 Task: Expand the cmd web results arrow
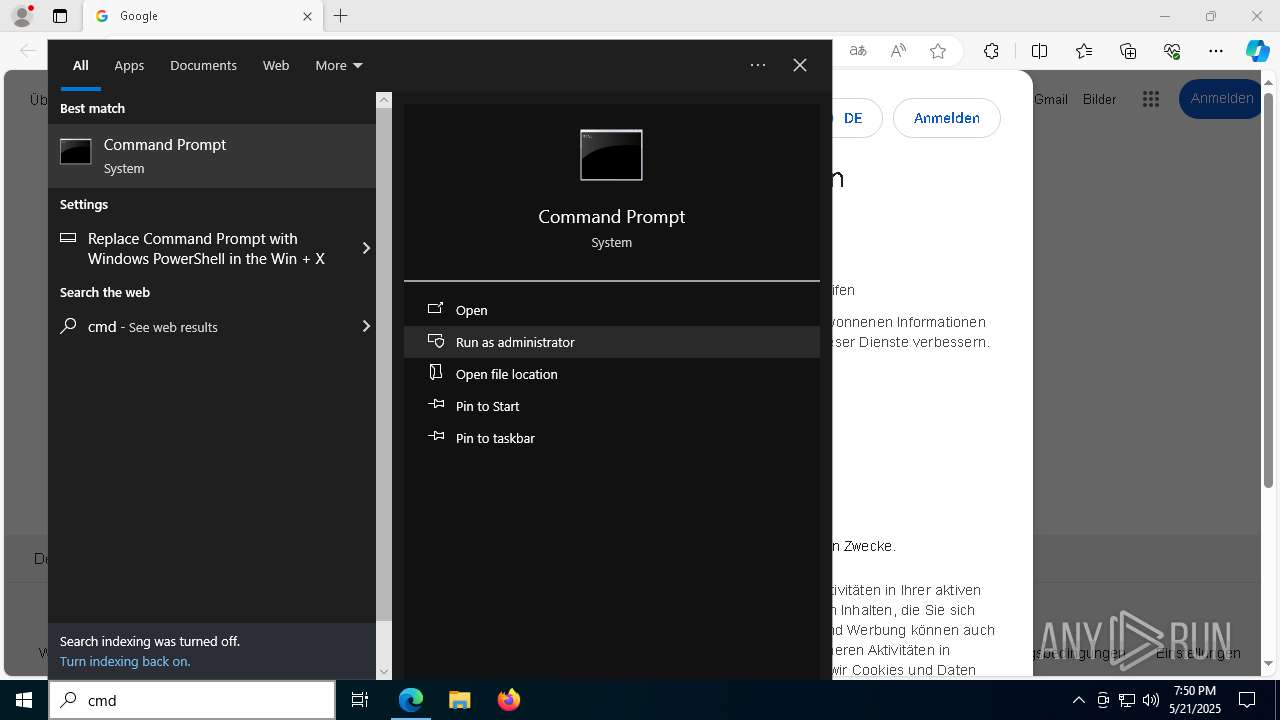coord(366,326)
